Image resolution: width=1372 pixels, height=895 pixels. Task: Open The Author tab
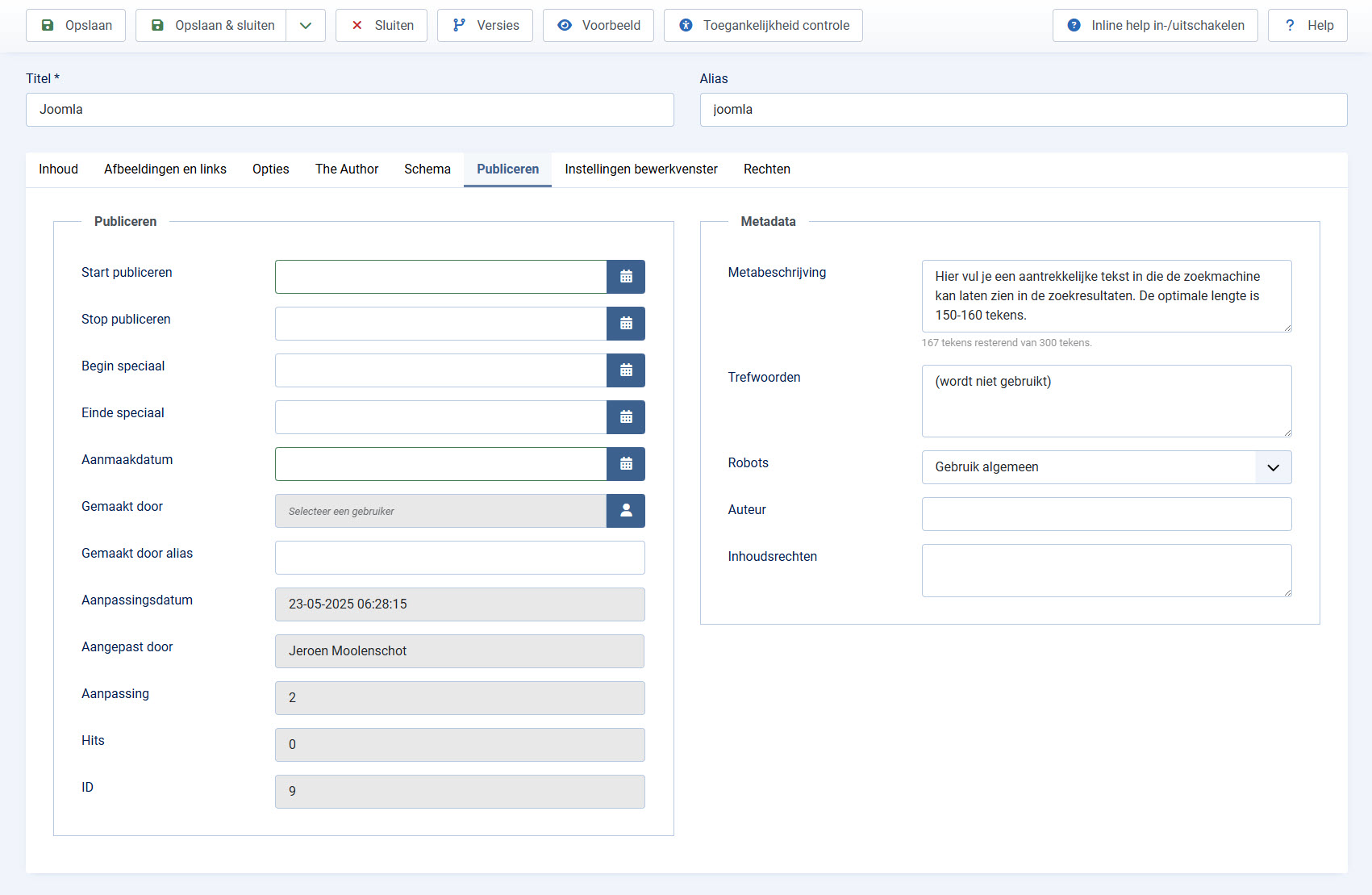point(347,169)
